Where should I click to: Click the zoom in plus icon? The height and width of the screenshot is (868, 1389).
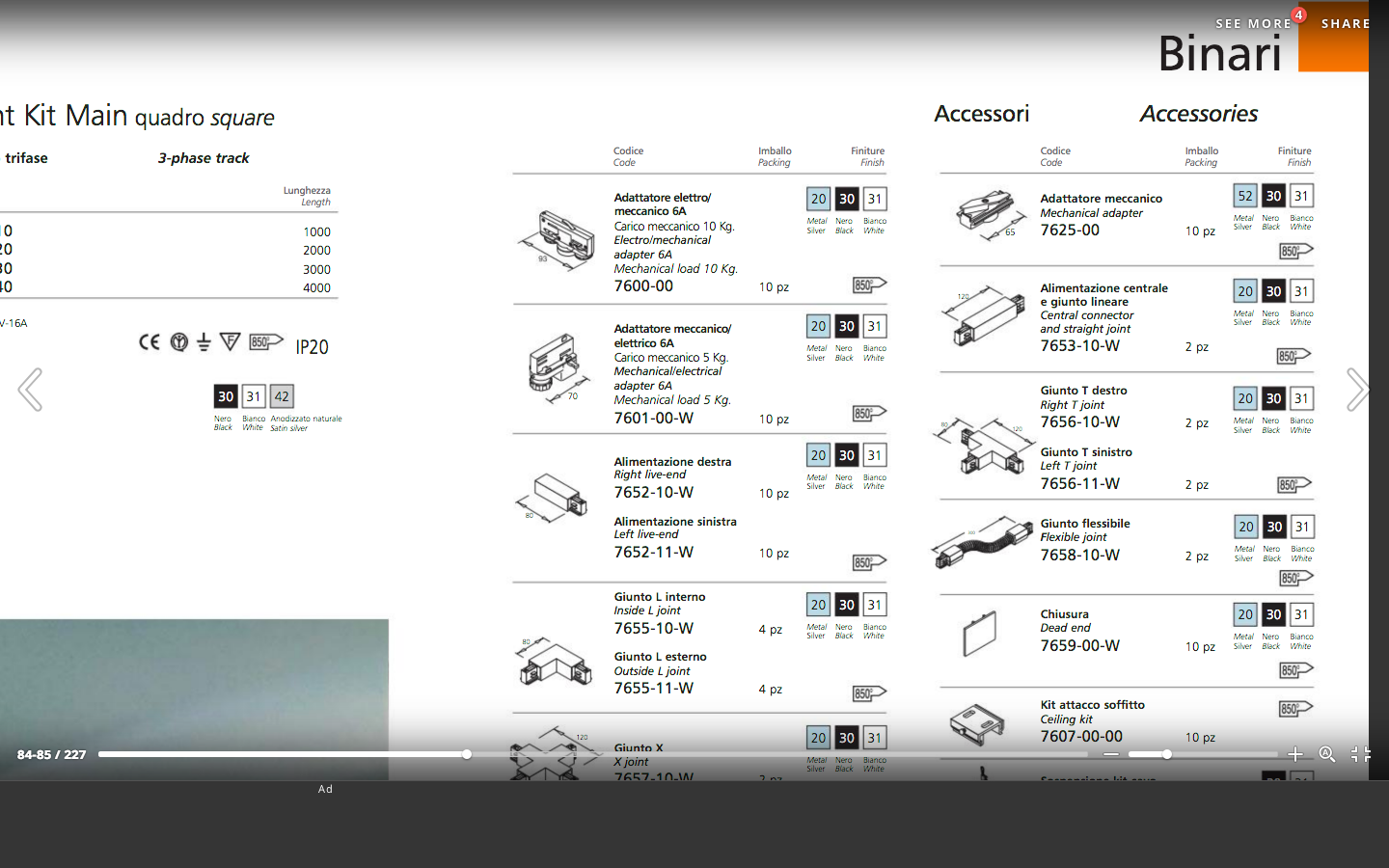[1295, 754]
